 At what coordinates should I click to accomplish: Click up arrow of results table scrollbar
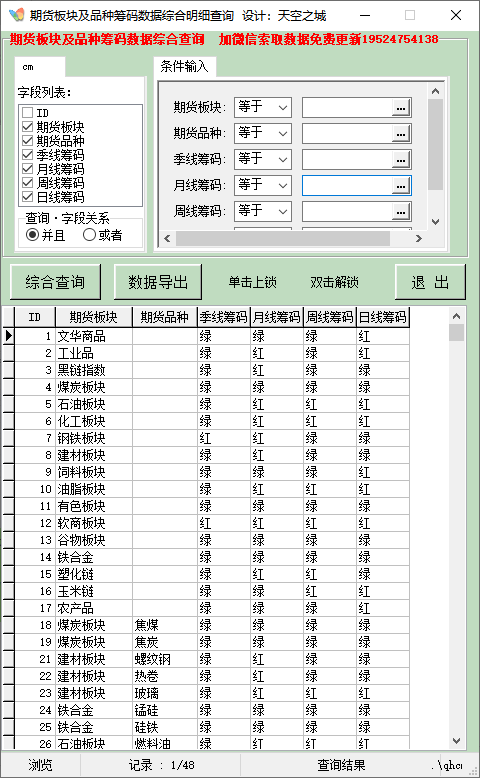point(456,316)
